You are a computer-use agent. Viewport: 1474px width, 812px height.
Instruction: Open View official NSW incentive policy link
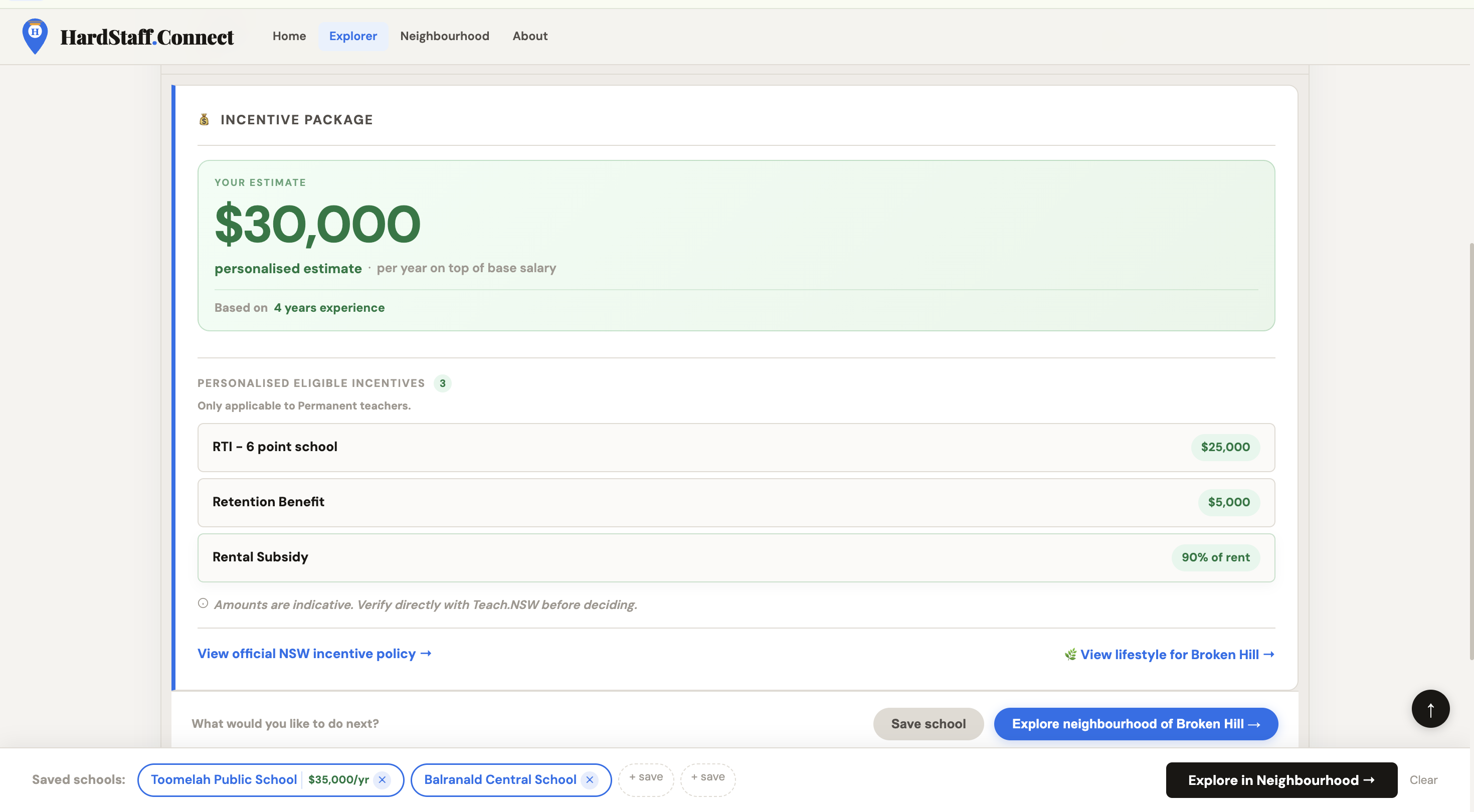tap(314, 654)
